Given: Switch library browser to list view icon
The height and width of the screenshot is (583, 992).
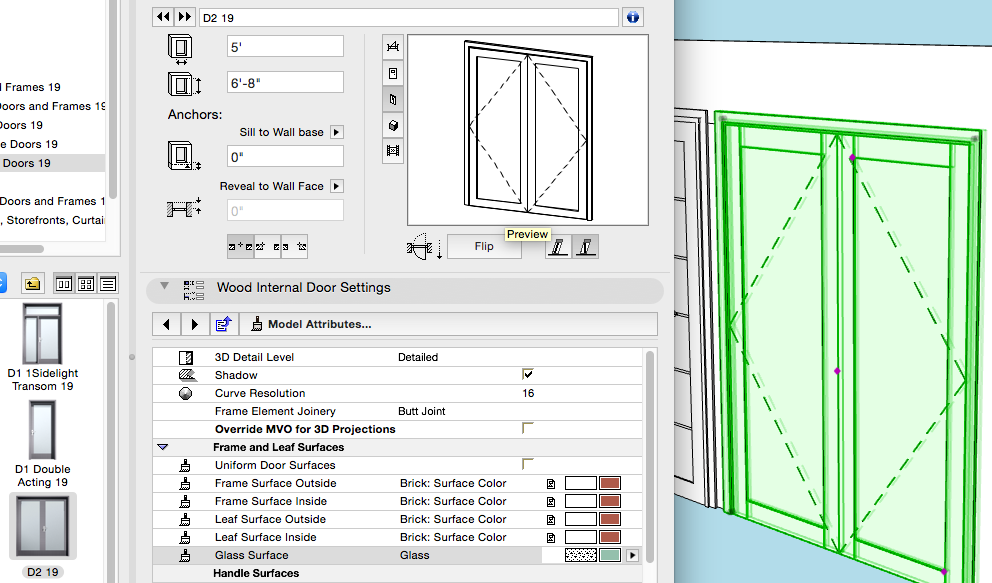Looking at the screenshot, I should pos(107,283).
